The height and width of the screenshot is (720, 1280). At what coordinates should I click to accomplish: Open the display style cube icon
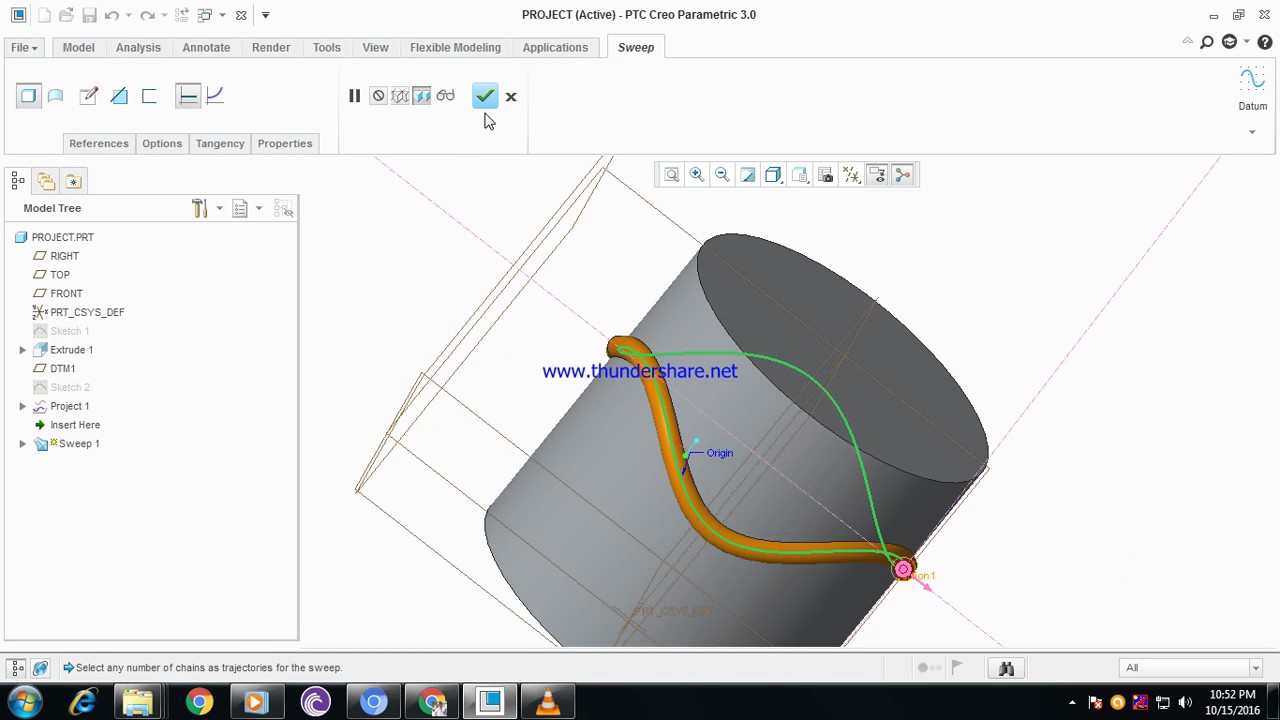click(x=772, y=175)
